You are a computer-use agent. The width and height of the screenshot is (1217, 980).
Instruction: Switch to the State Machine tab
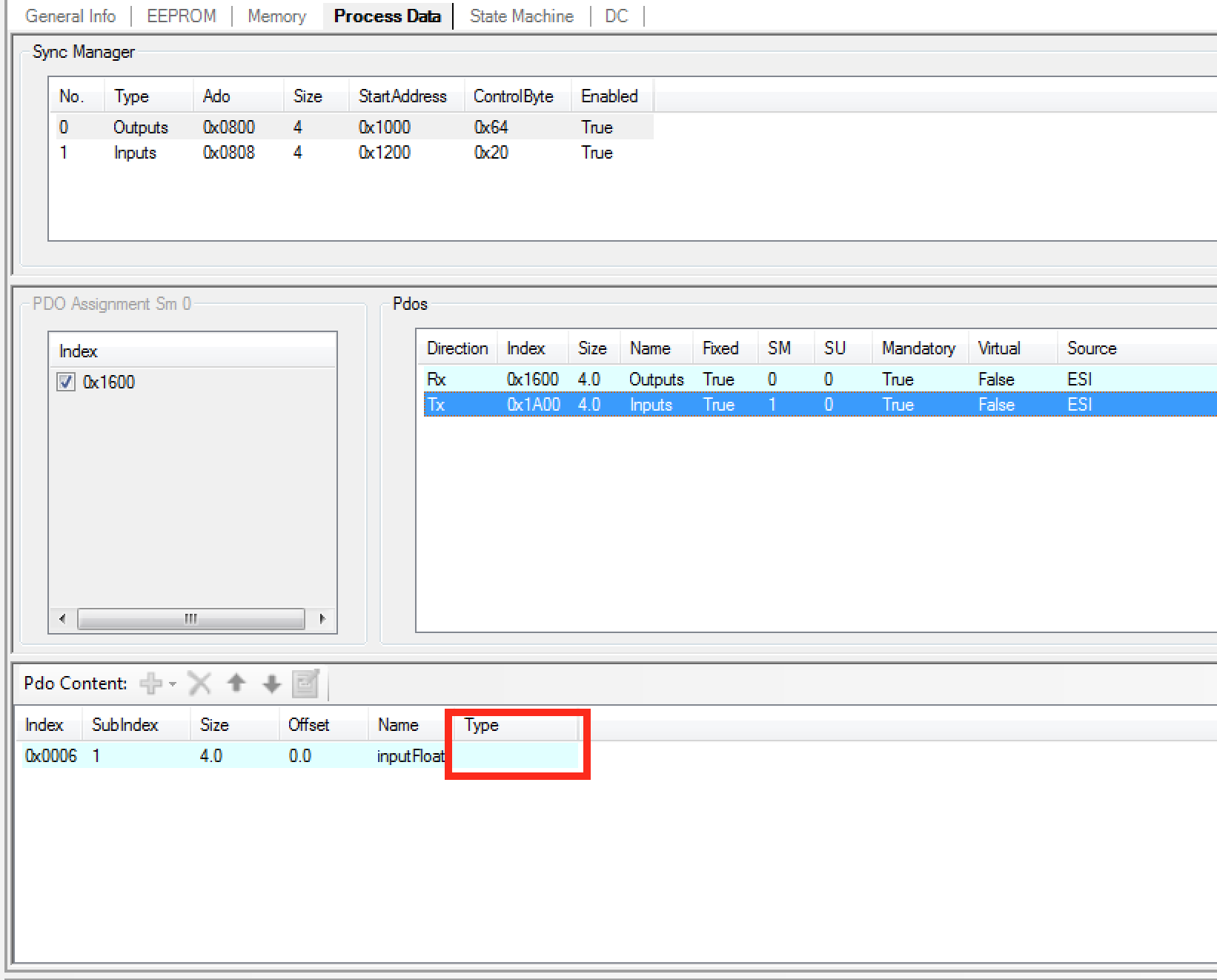click(x=521, y=16)
